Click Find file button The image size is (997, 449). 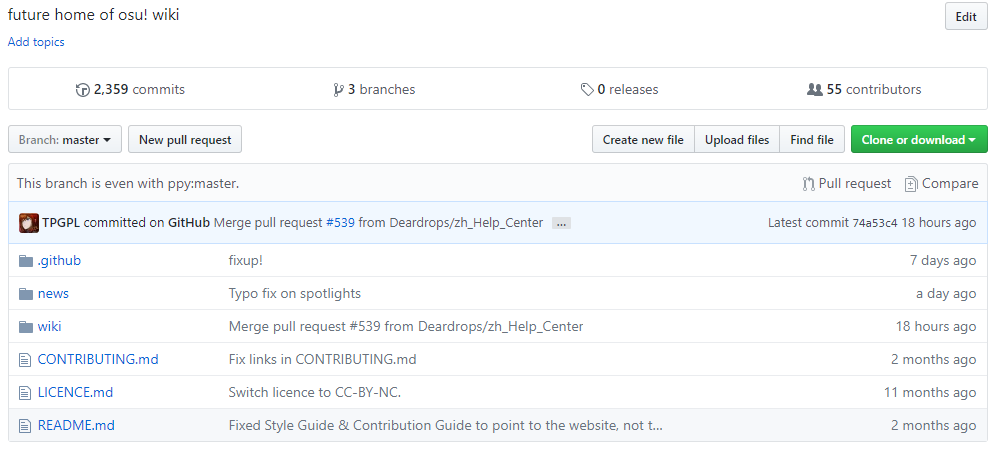(x=812, y=139)
